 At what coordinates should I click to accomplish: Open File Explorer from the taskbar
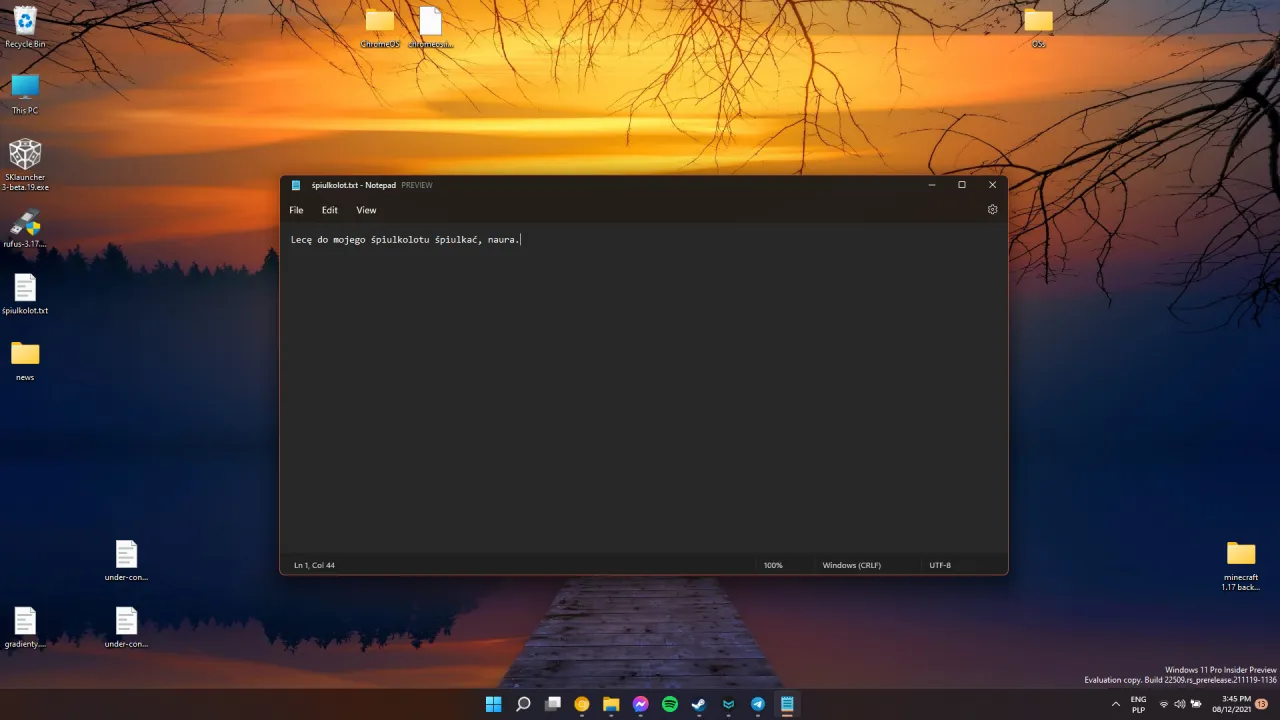click(611, 704)
